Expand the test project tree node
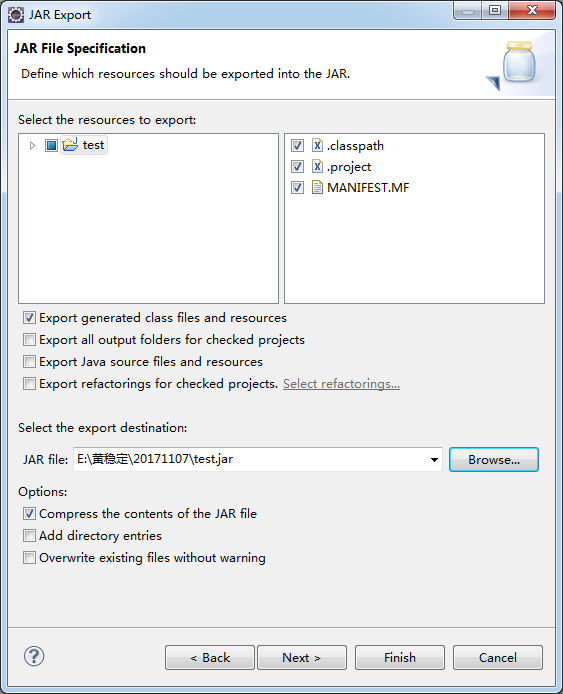This screenshot has width=563, height=694. (x=32, y=145)
